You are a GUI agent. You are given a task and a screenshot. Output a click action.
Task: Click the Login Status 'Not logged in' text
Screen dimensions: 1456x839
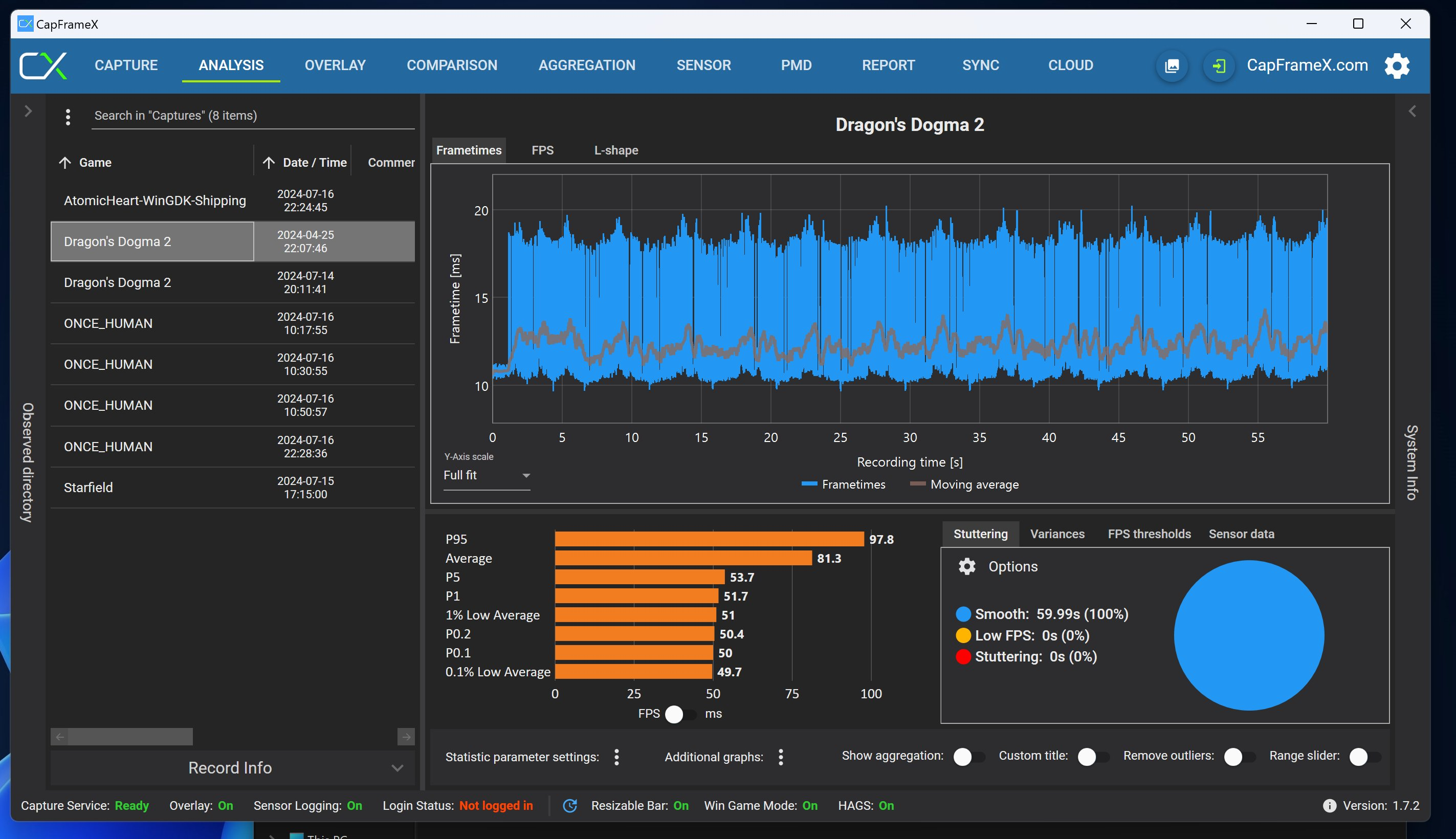pos(496,806)
